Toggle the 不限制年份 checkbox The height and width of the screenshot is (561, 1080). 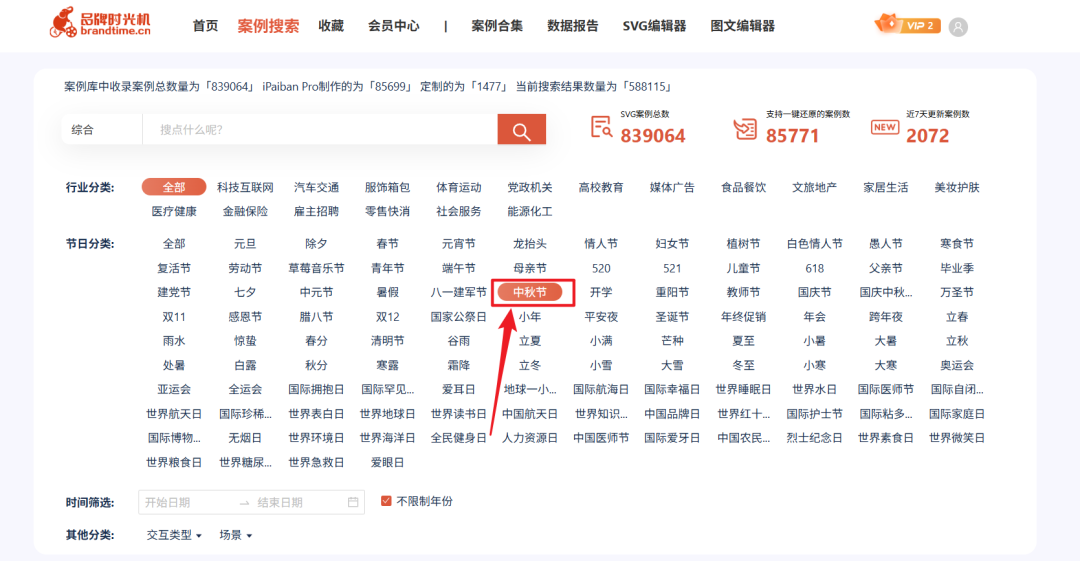coord(386,501)
